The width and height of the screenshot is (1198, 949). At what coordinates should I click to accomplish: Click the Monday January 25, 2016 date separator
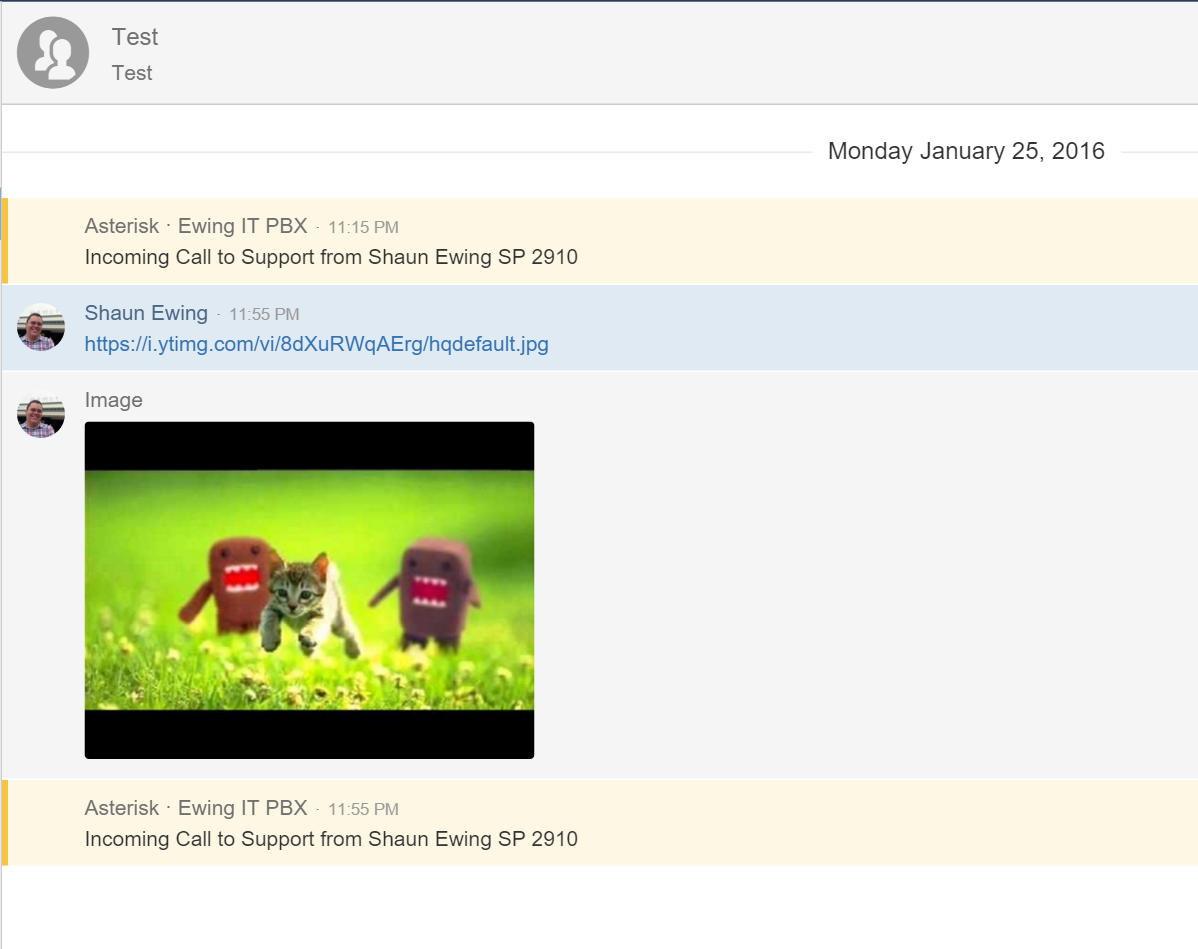tap(965, 151)
